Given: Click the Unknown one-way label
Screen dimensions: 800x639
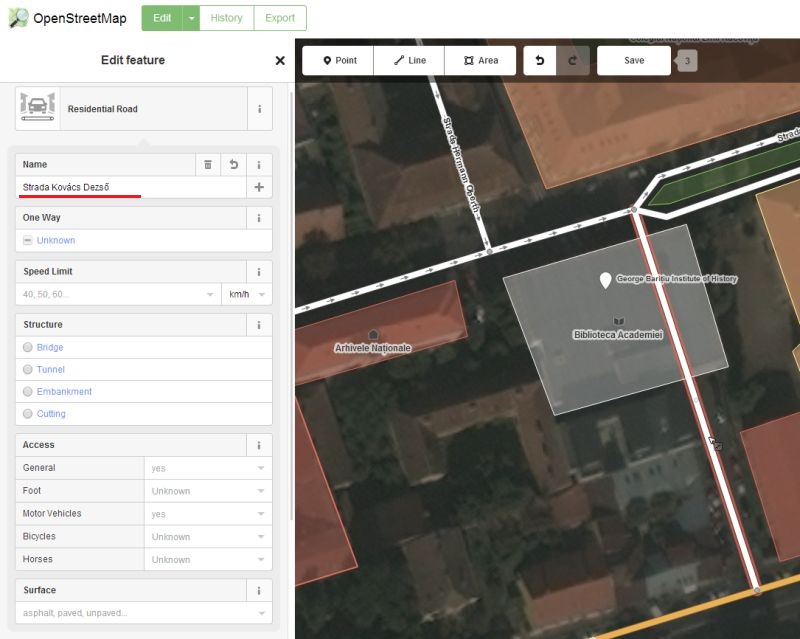Looking at the screenshot, I should [x=56, y=240].
